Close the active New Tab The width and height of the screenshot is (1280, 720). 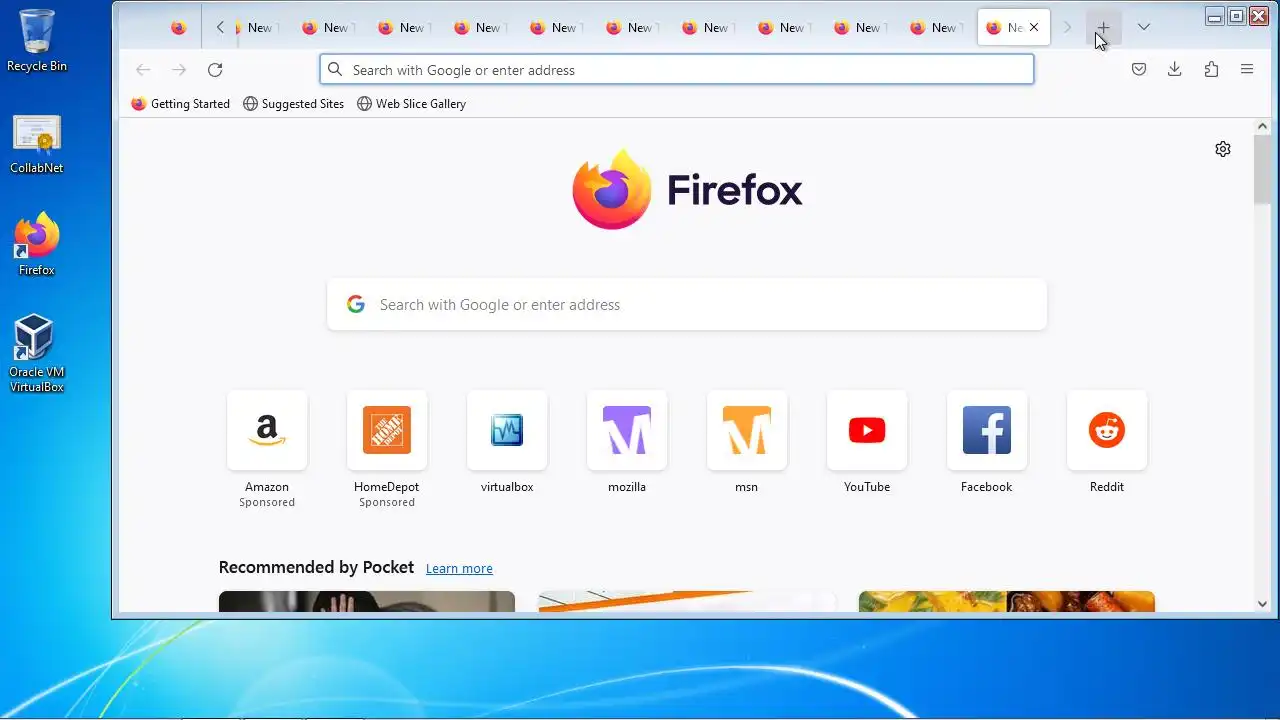(x=1034, y=27)
